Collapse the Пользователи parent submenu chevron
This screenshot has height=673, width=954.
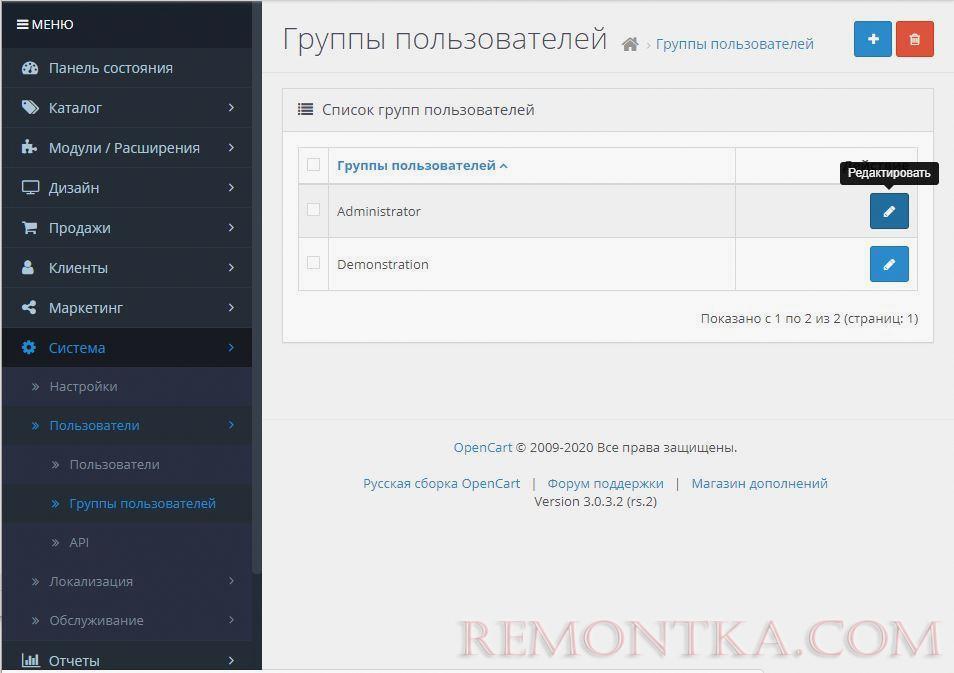231,425
